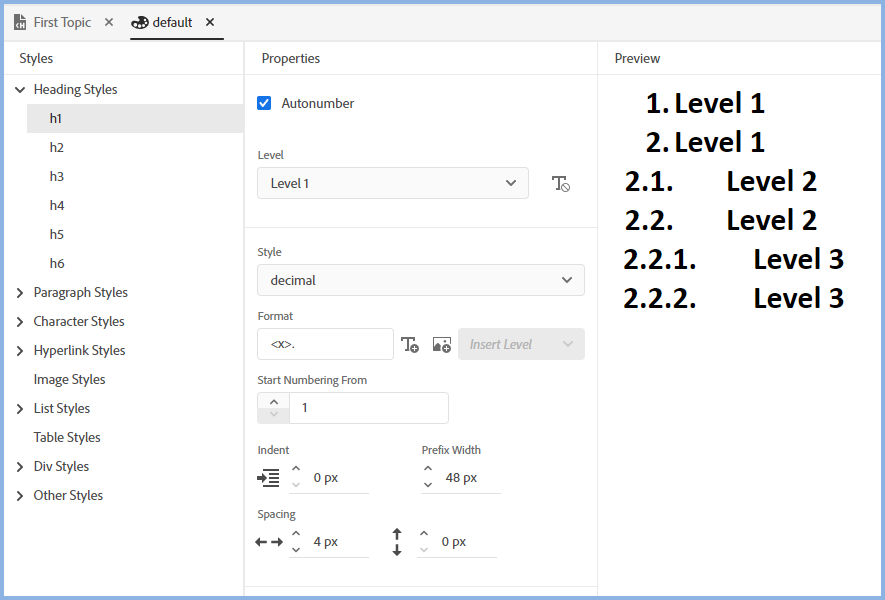
Task: Switch to the First Topic tab
Action: pyautogui.click(x=61, y=22)
